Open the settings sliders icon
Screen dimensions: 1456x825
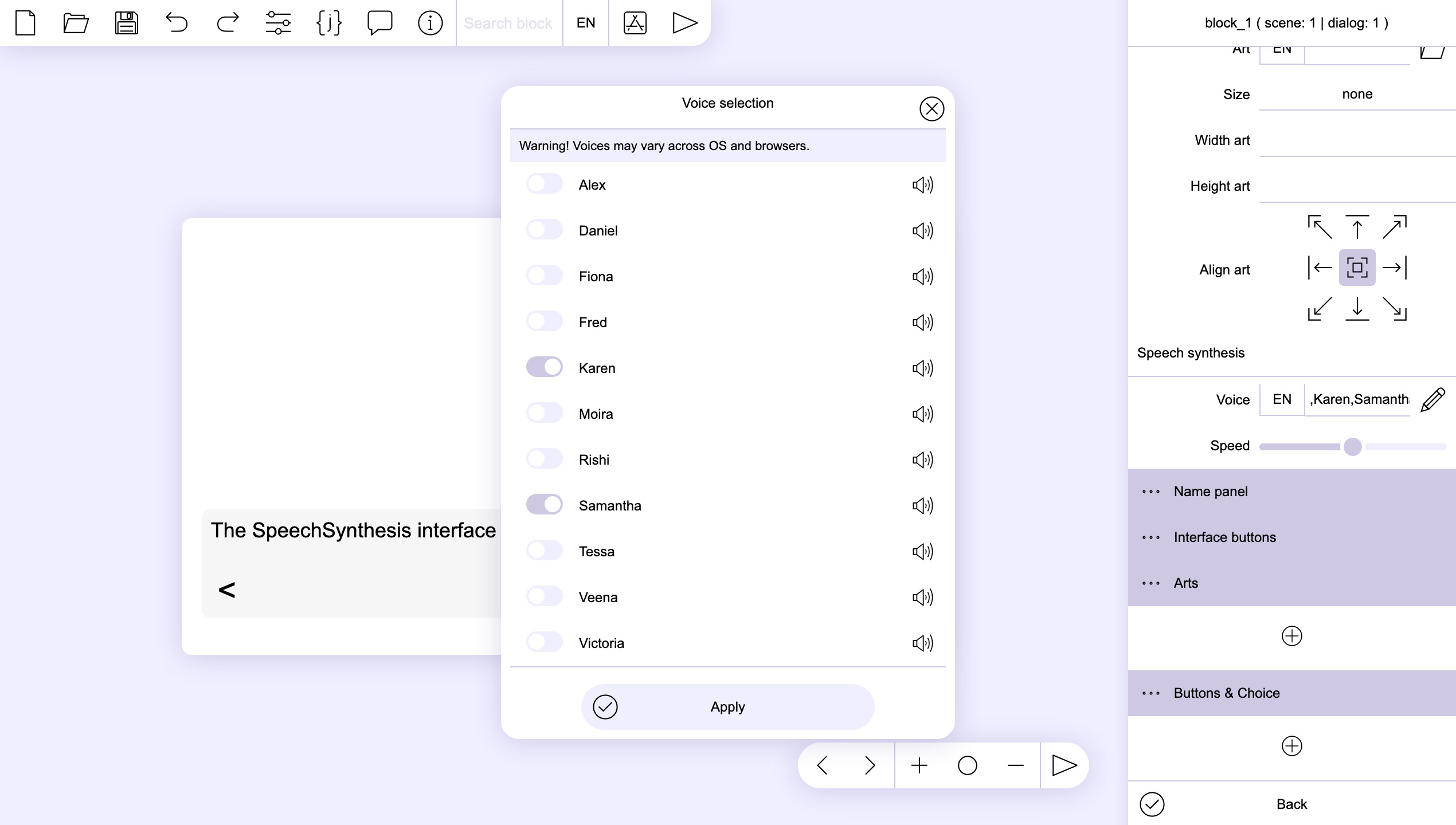click(278, 23)
